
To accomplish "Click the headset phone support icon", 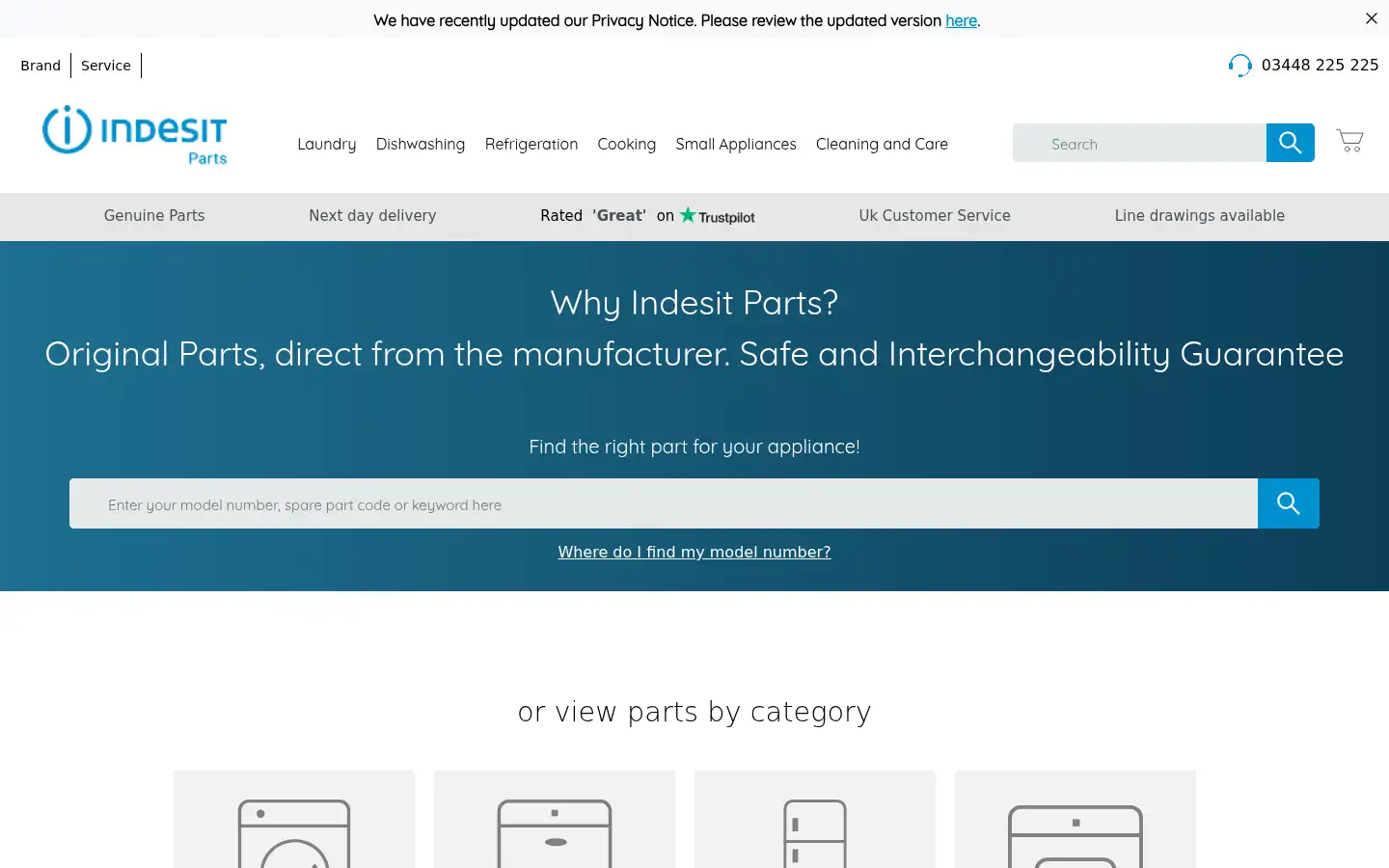I will click(1240, 66).
